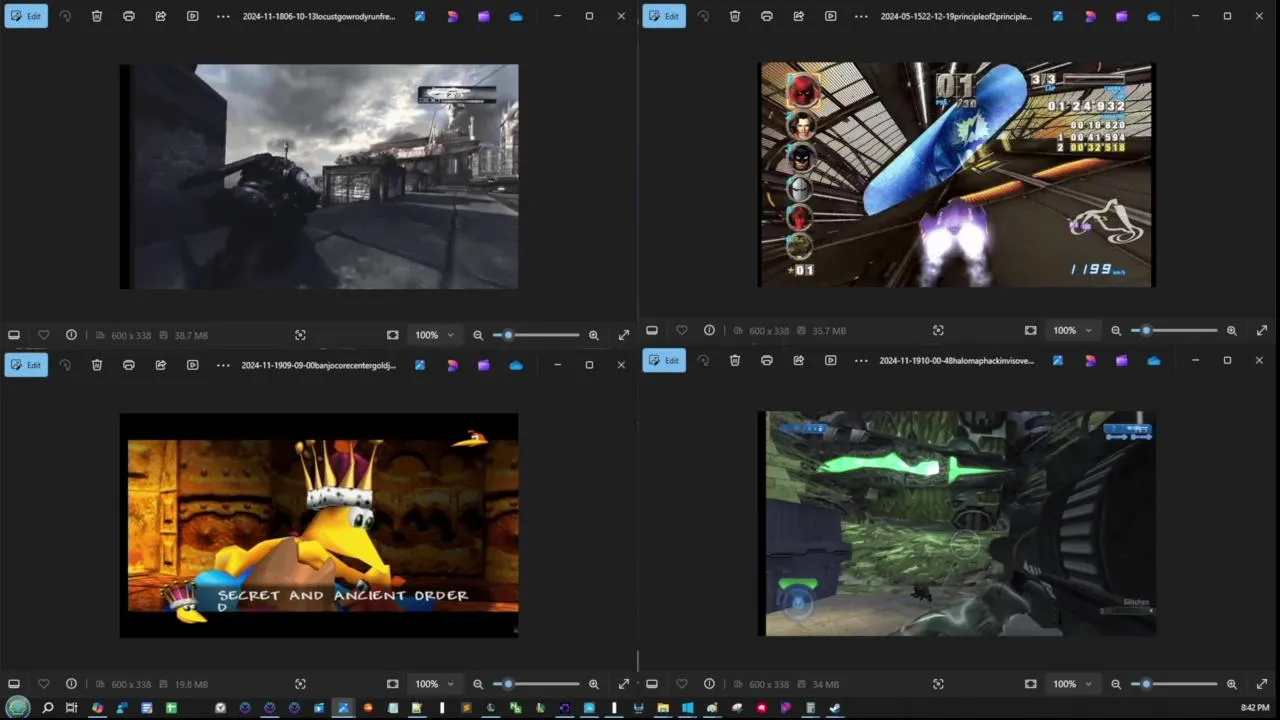This screenshot has width=1280, height=720.
Task: Open the 100% zoom dropdown in halomap window
Action: 1073,684
